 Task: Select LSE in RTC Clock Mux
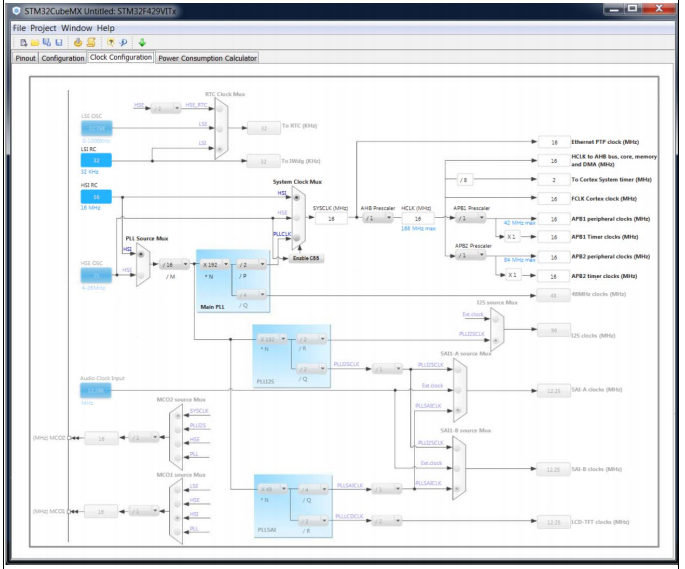coord(220,129)
